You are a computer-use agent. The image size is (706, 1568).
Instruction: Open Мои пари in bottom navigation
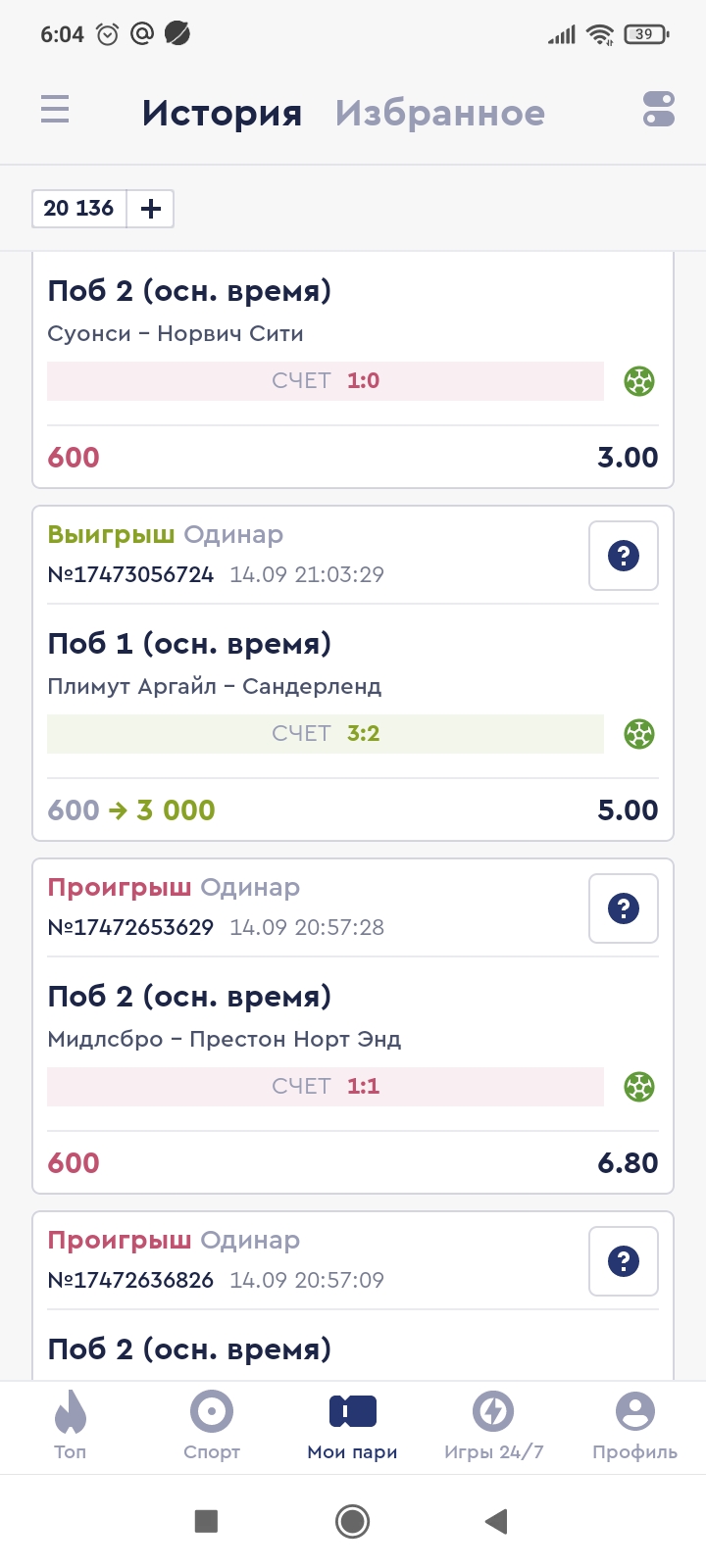click(353, 1427)
